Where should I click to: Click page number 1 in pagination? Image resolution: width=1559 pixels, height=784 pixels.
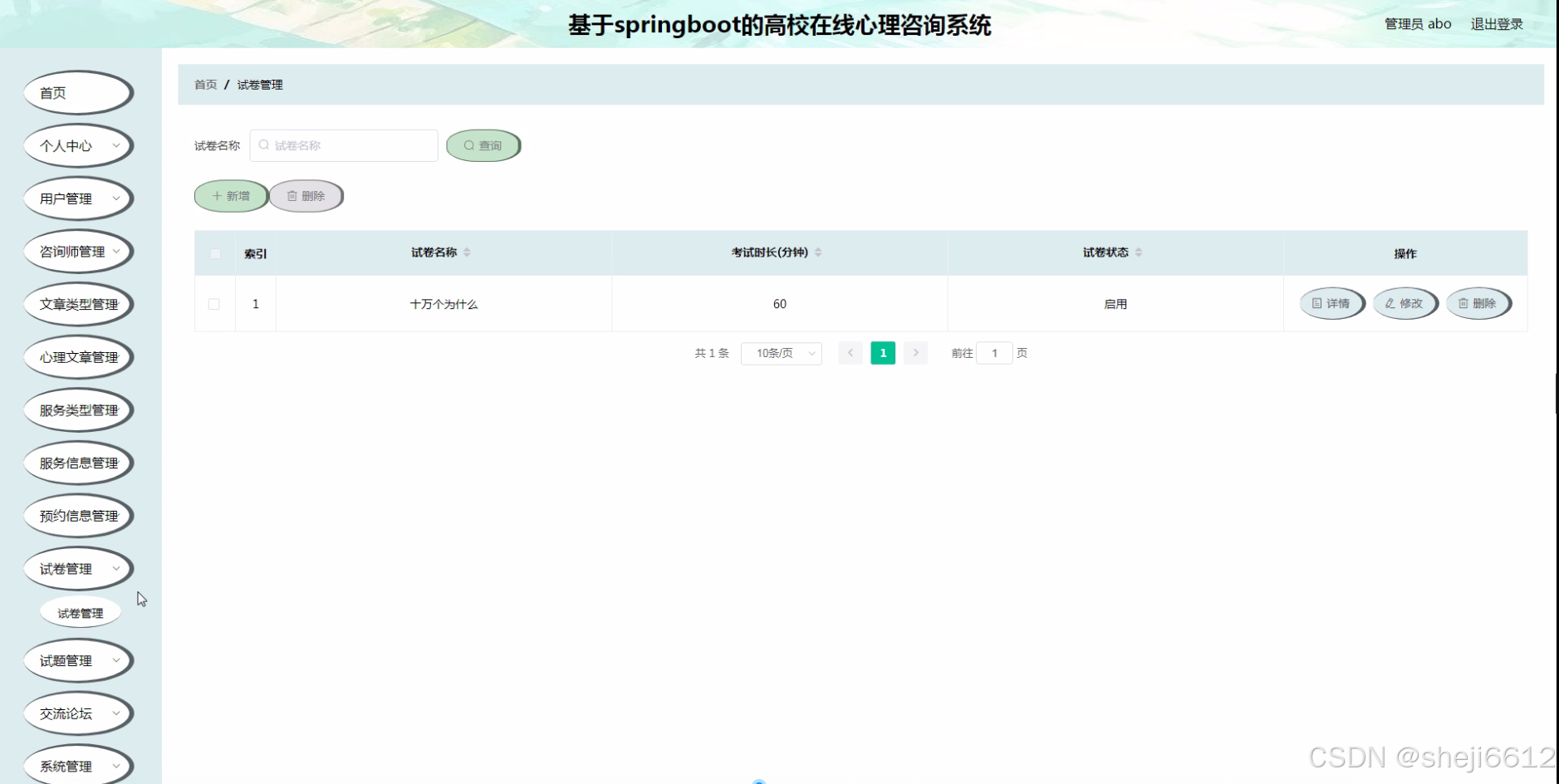click(883, 353)
